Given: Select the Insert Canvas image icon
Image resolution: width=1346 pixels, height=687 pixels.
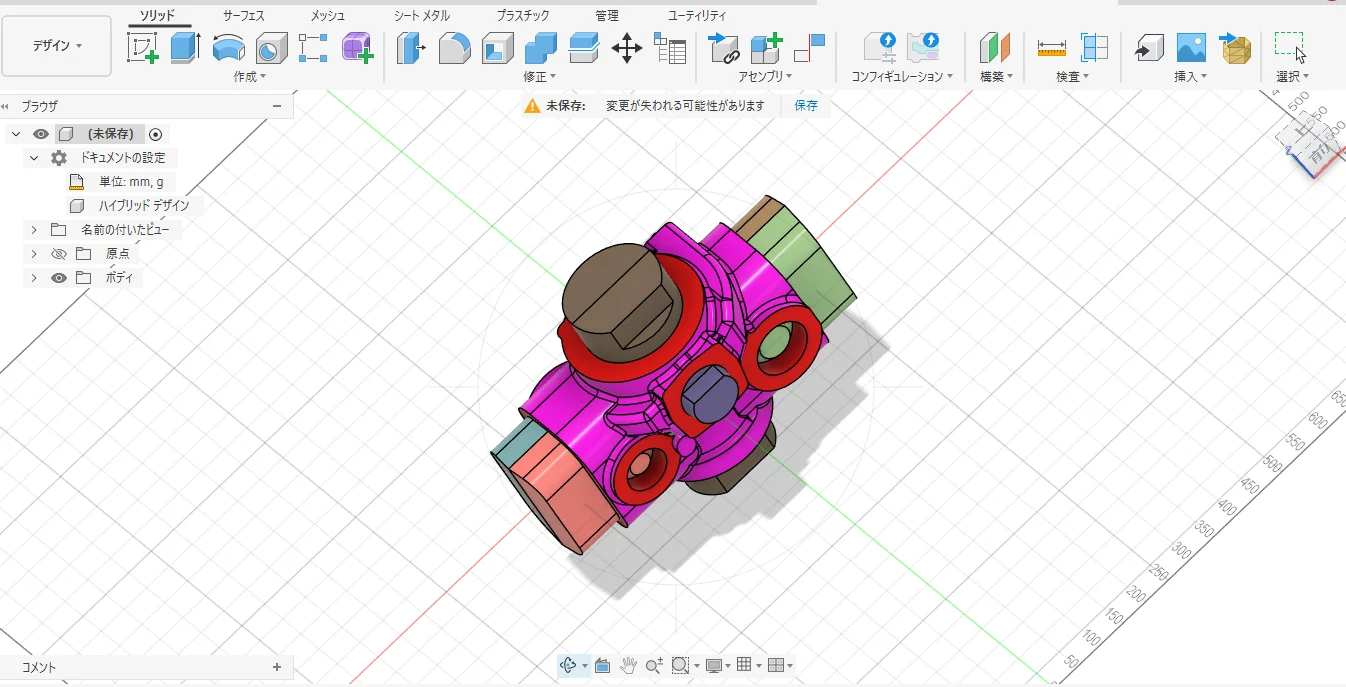Looking at the screenshot, I should pyautogui.click(x=1191, y=47).
